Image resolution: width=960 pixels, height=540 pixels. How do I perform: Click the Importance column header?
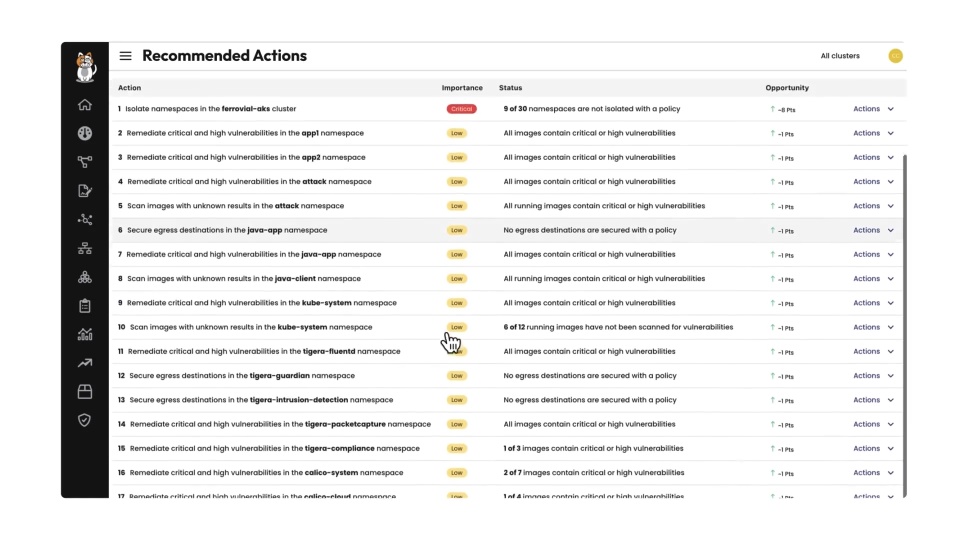(462, 88)
